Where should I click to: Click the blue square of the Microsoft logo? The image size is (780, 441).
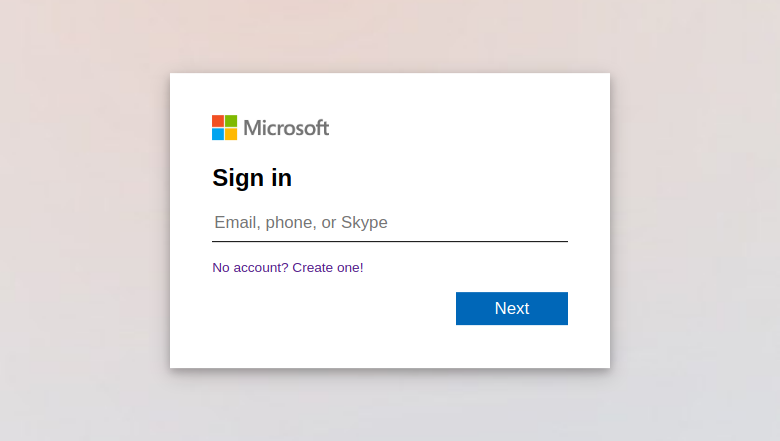click(x=218, y=134)
